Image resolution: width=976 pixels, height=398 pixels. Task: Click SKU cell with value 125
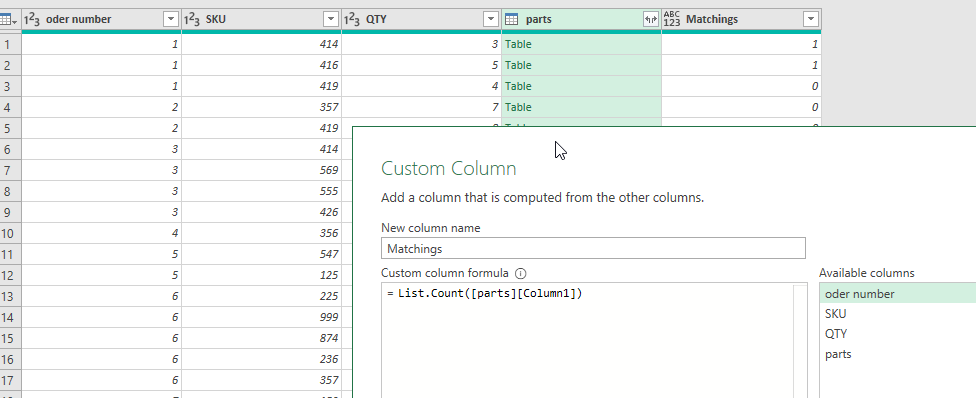[261, 275]
